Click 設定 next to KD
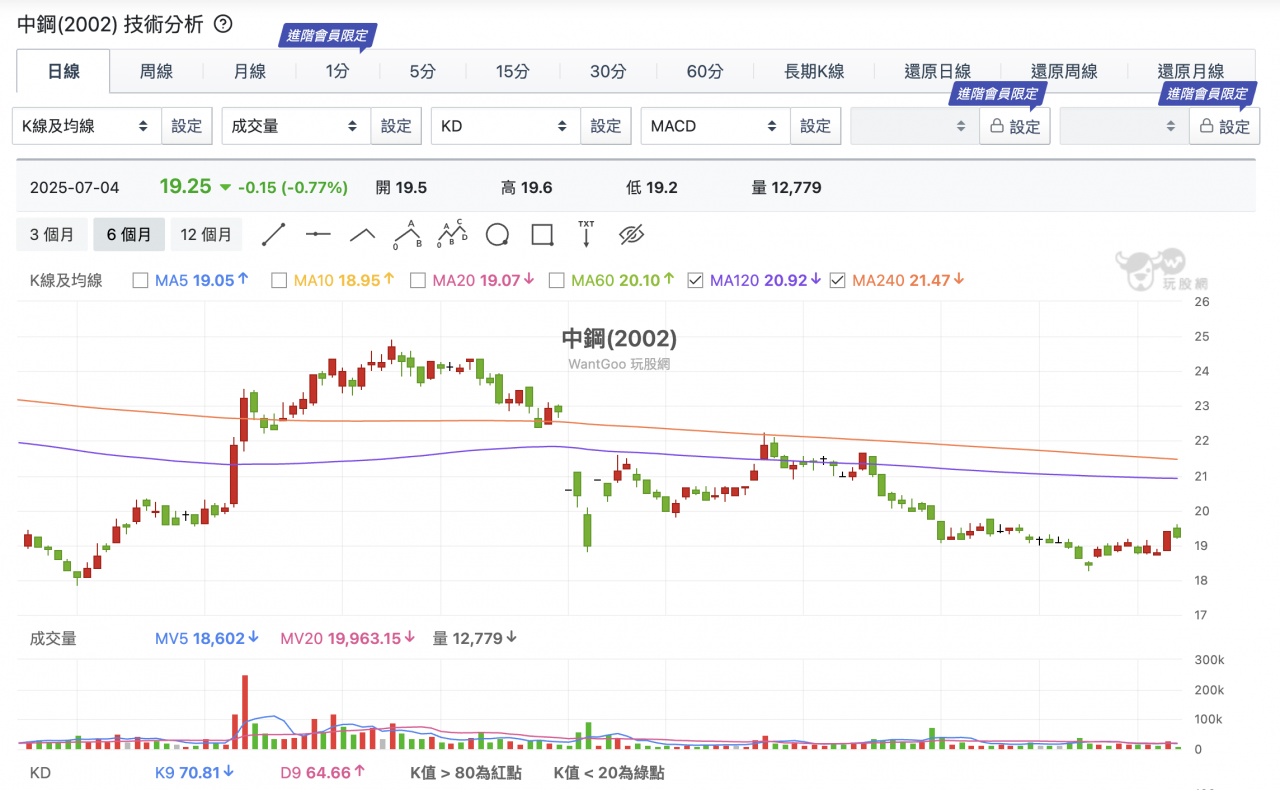 pos(605,126)
